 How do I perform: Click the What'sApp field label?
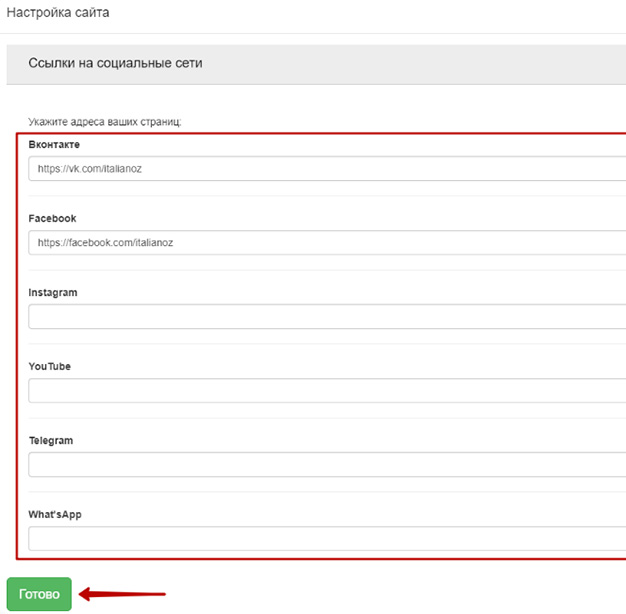click(55, 515)
